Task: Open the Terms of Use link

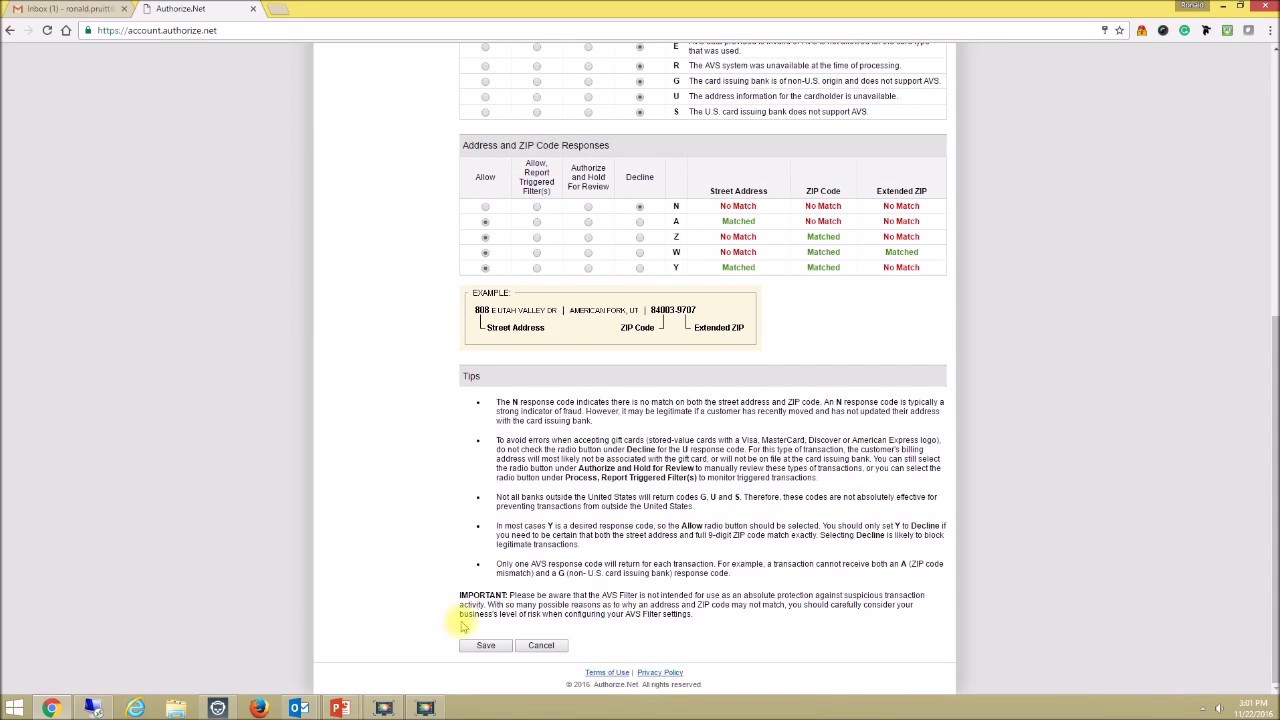Action: click(x=607, y=673)
